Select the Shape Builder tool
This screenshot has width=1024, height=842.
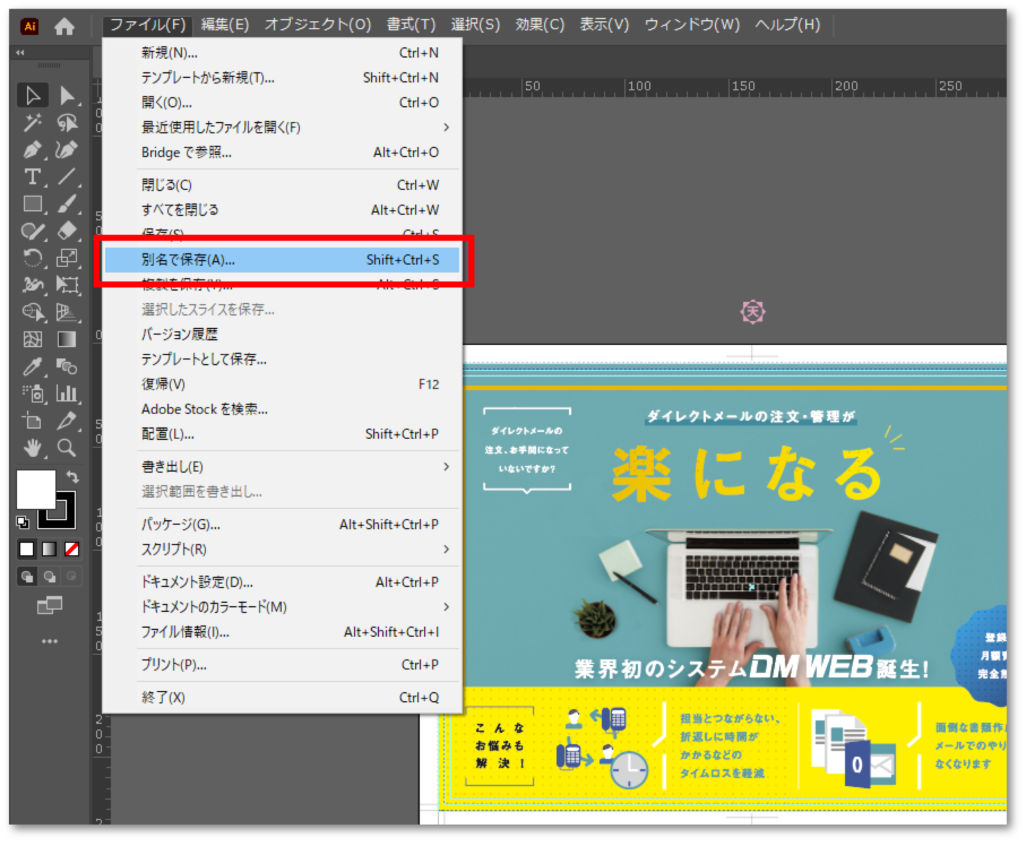pyautogui.click(x=32, y=312)
